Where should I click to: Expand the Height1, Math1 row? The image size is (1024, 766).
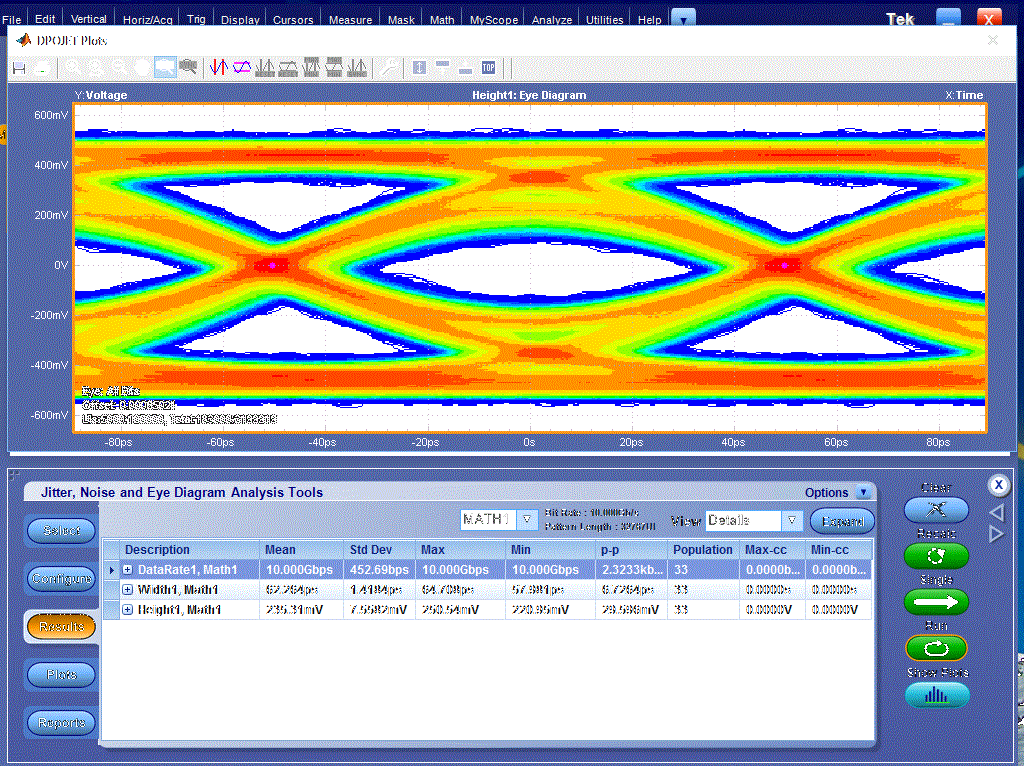128,610
